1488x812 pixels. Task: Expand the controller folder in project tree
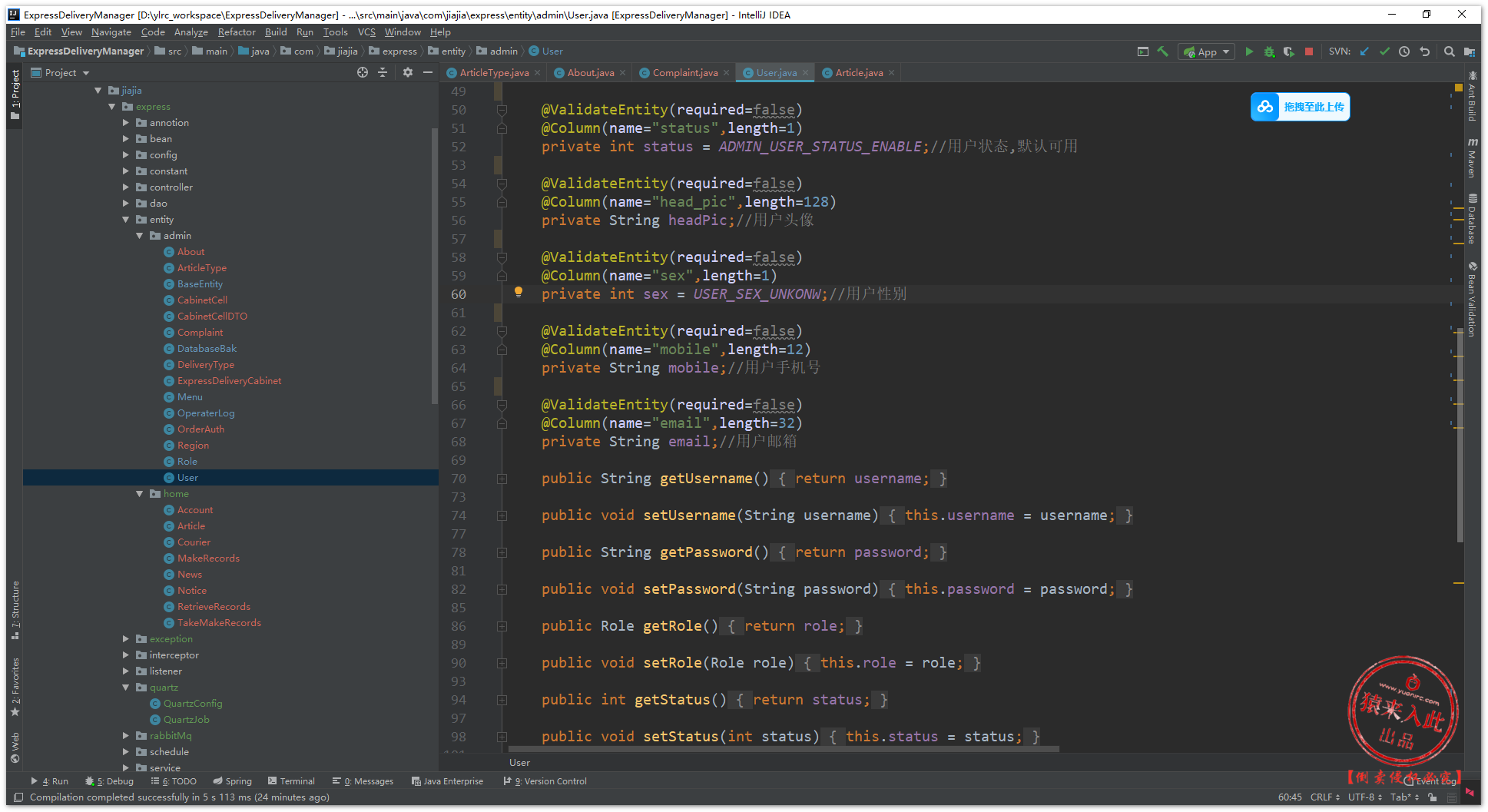click(126, 187)
